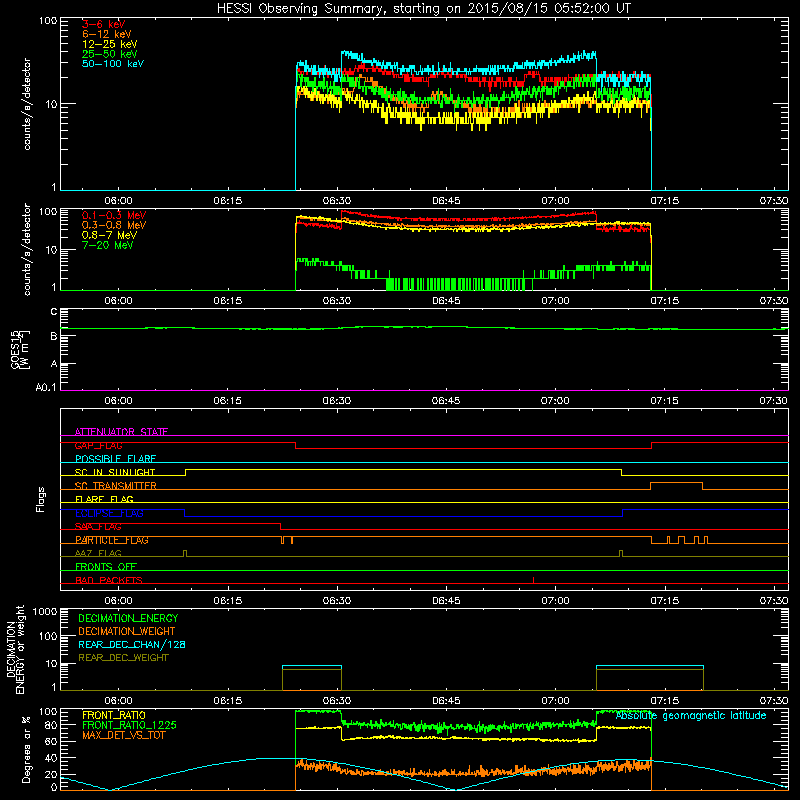The width and height of the screenshot is (800, 800).
Task: Click the 0.8-7 MeV legend label
Action: click(x=109, y=235)
